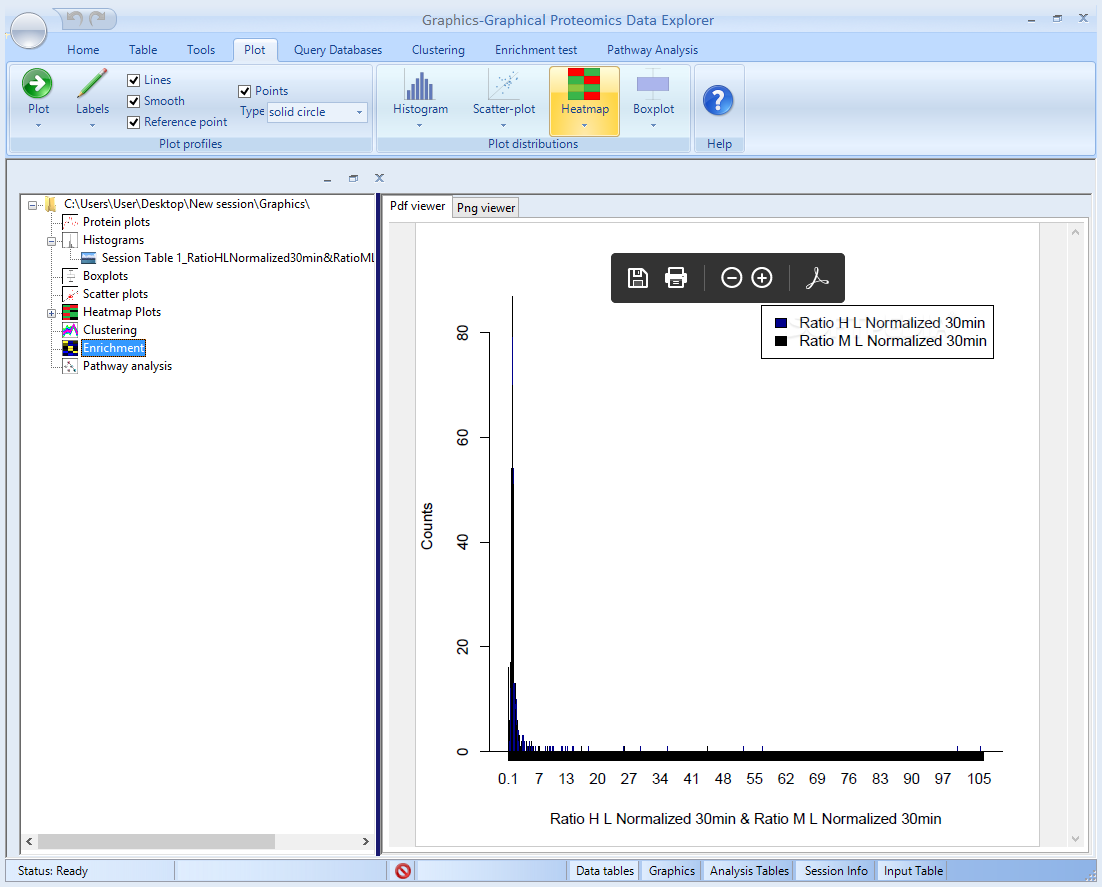This screenshot has width=1102, height=887.
Task: Expand the Histogram dropdown arrow
Action: pos(420,126)
